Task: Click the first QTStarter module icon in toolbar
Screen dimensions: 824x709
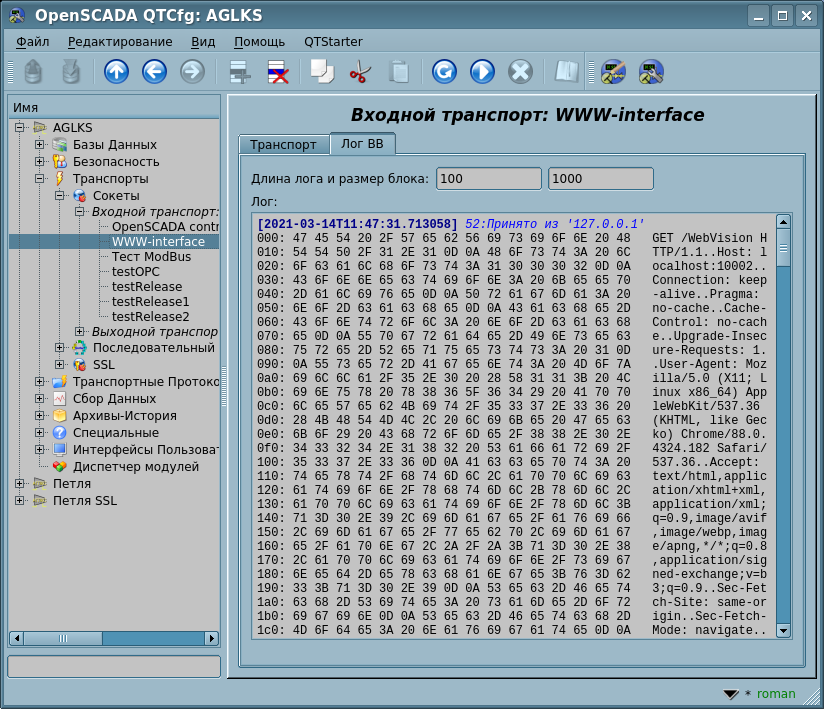Action: (613, 71)
